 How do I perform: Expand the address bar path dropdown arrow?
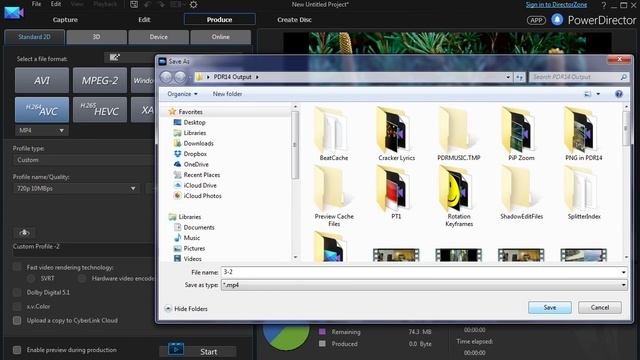[x=508, y=77]
